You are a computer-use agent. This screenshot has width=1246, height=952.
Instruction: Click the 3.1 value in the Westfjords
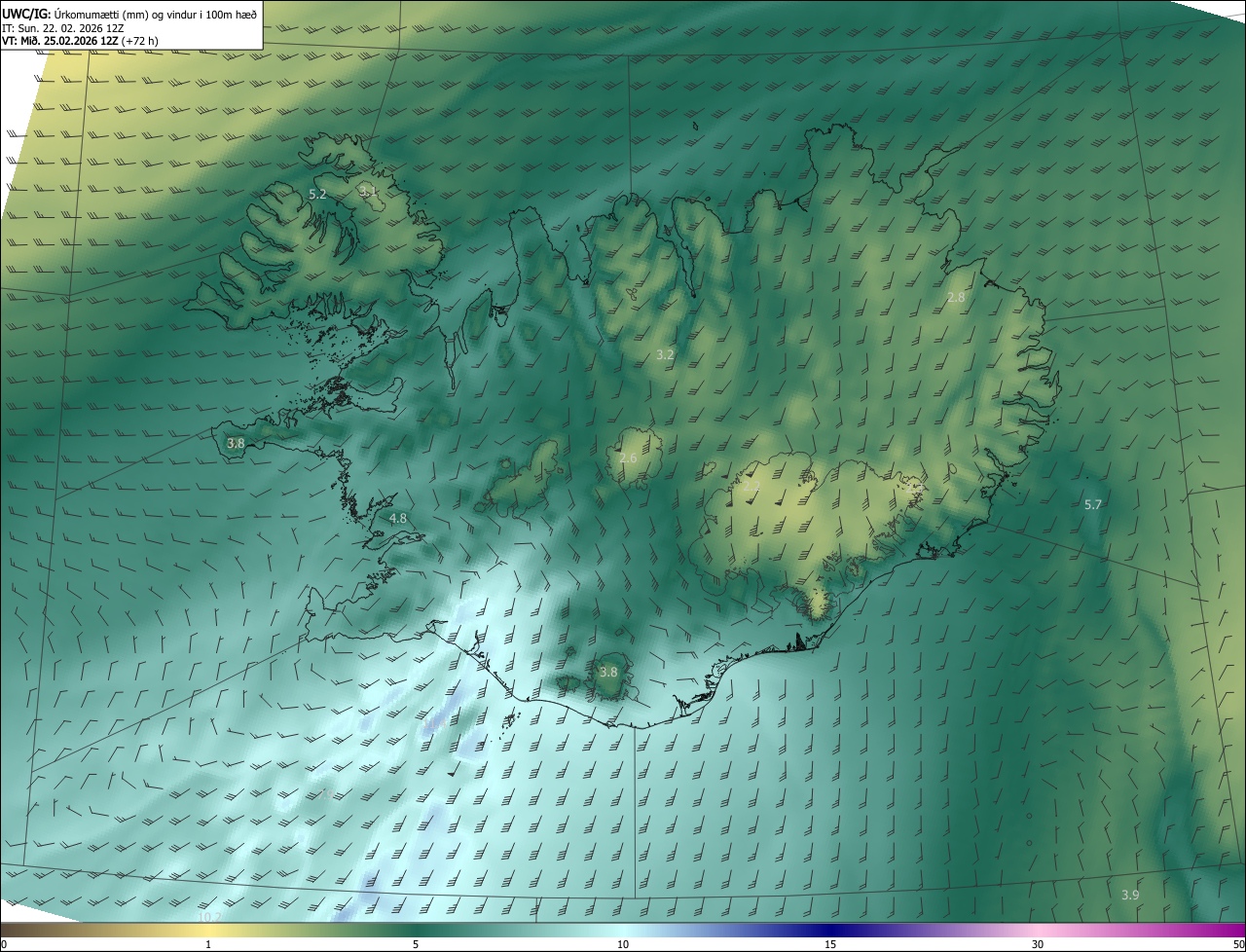pos(368,191)
